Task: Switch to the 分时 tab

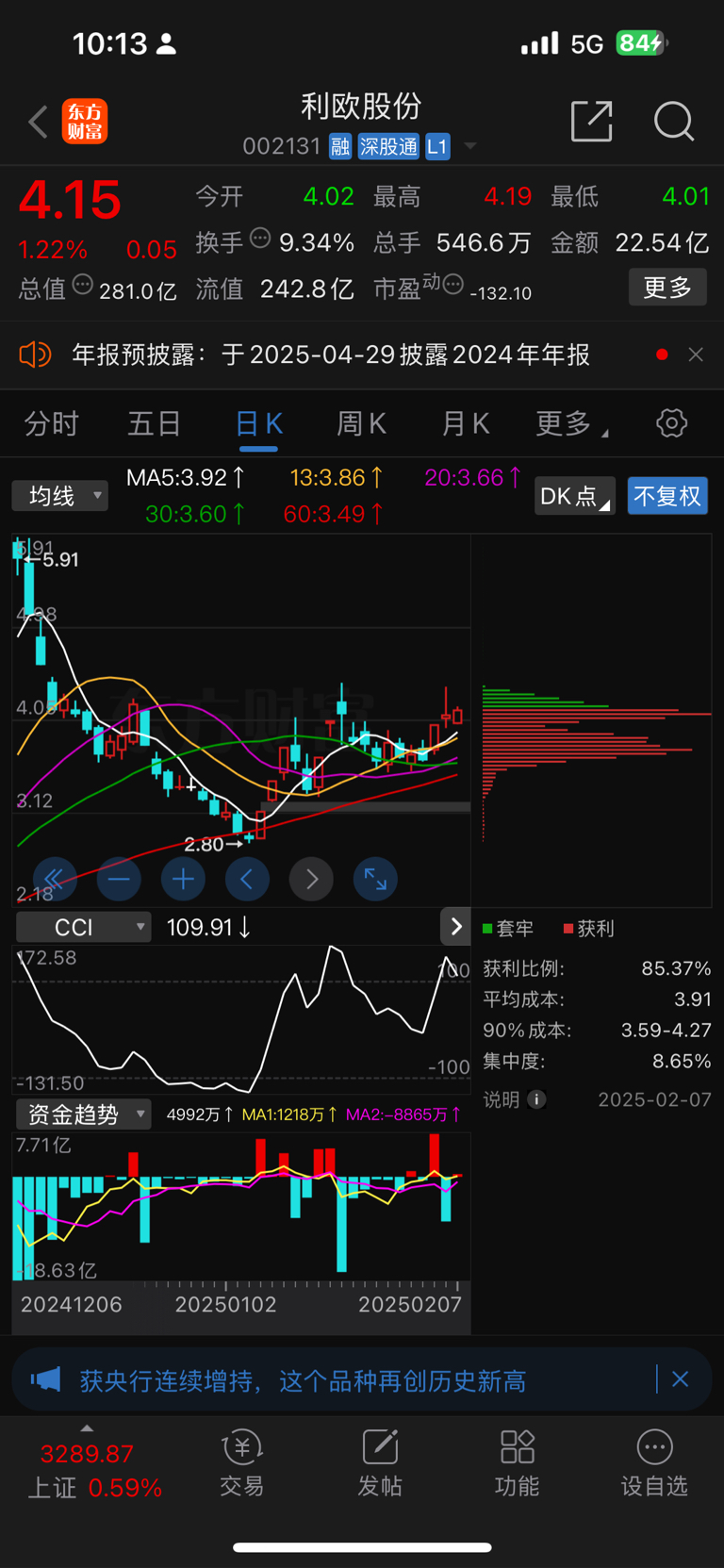Action: 51,424
